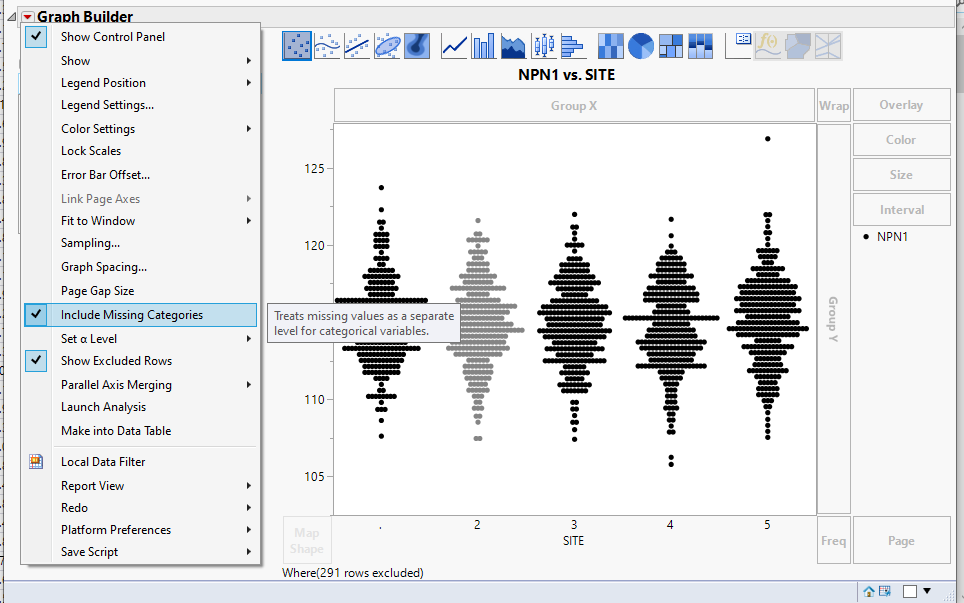Select the Box Plot icon
This screenshot has width=964, height=603.
[543, 46]
